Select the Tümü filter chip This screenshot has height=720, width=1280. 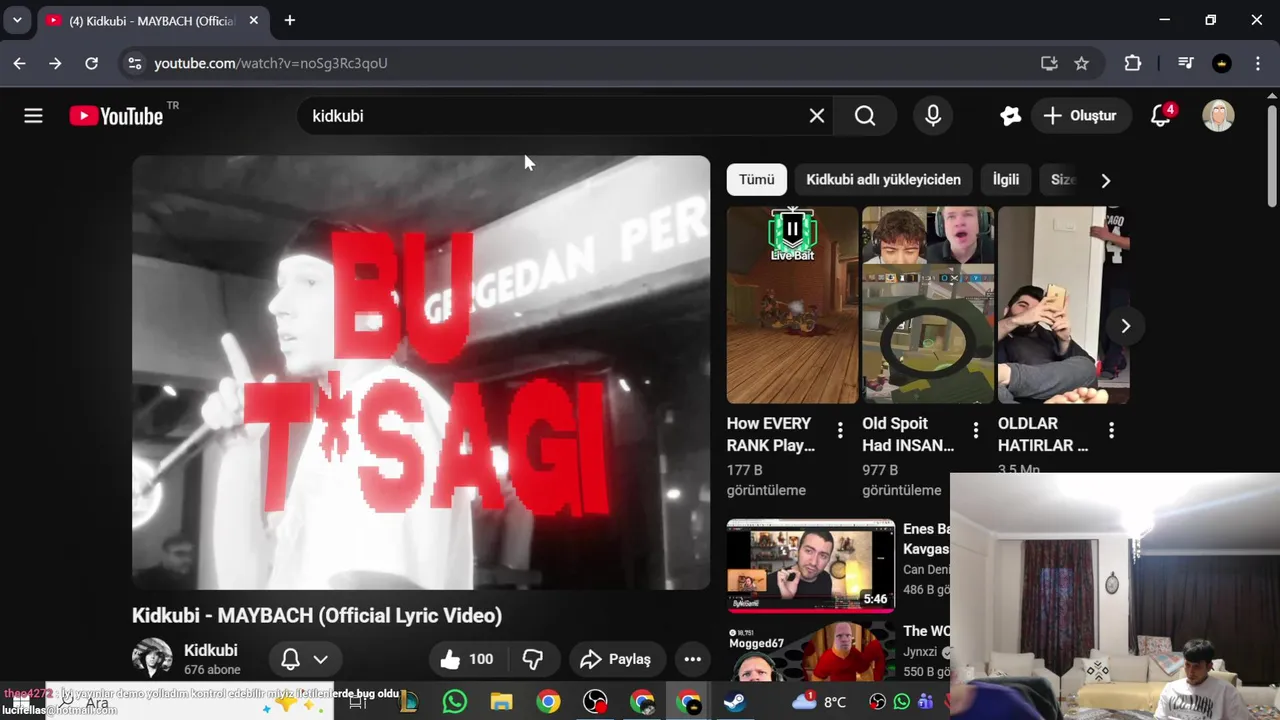click(757, 180)
